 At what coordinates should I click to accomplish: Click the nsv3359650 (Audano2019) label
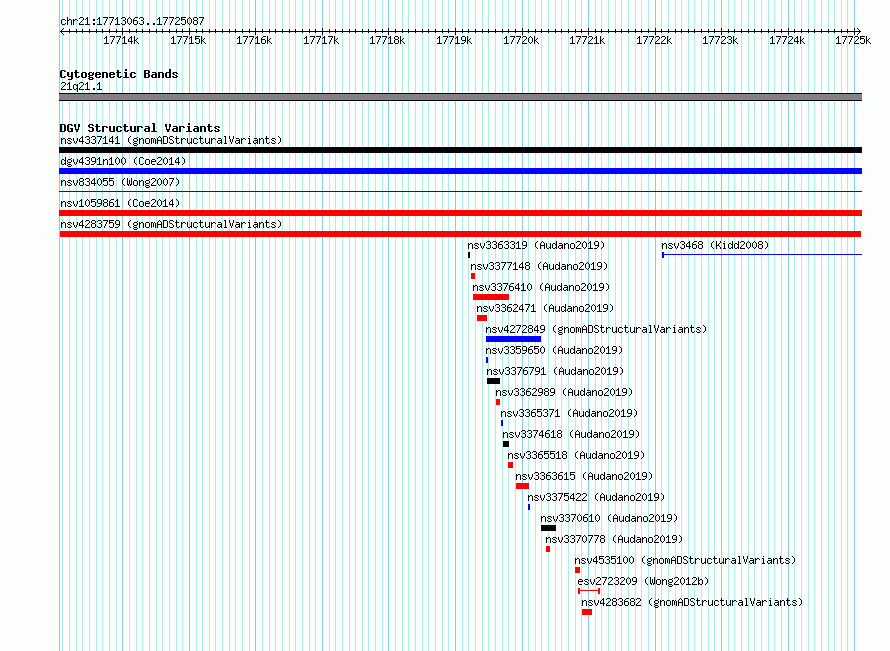(x=554, y=350)
